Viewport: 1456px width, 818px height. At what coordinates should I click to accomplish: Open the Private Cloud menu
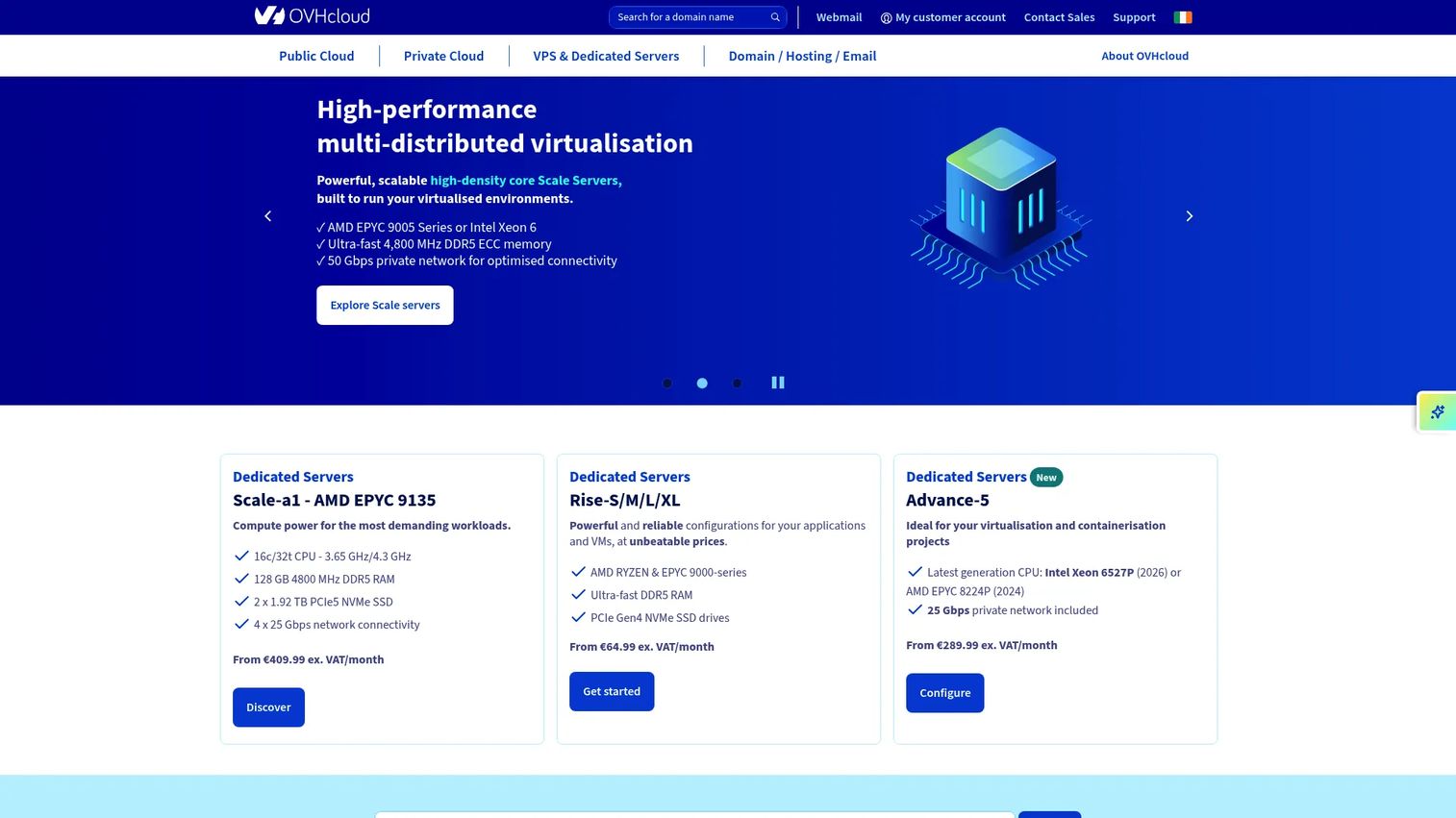pyautogui.click(x=443, y=56)
